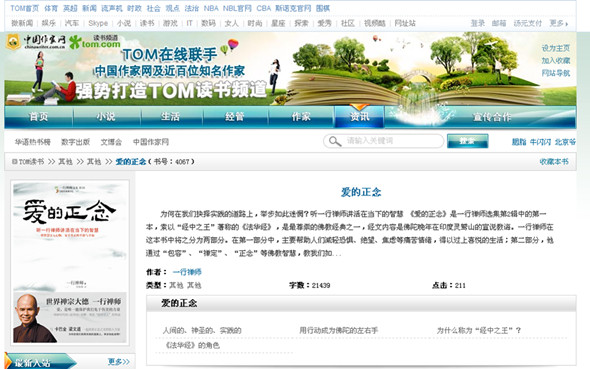The image size is (590, 369).
Task: Click the 爱的正念 book cover thumbnail
Action: [70, 262]
